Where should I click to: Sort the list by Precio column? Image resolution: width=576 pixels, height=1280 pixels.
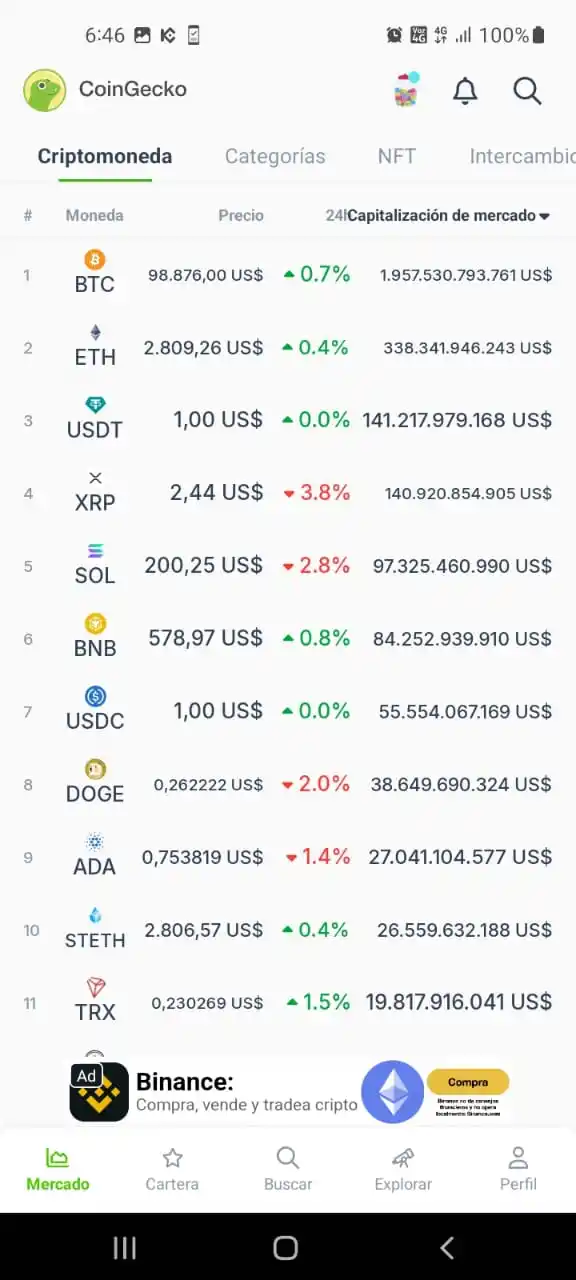click(x=241, y=215)
